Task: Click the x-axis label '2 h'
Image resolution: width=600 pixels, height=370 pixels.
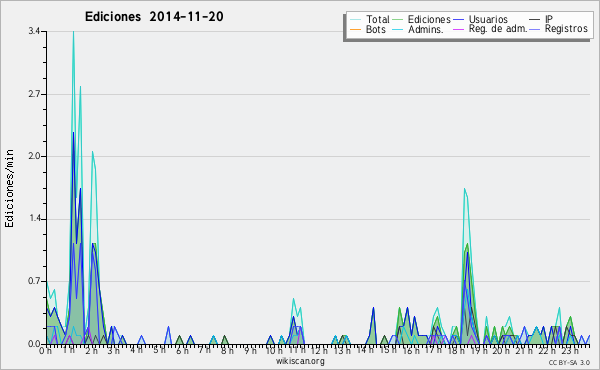Action: [91, 351]
